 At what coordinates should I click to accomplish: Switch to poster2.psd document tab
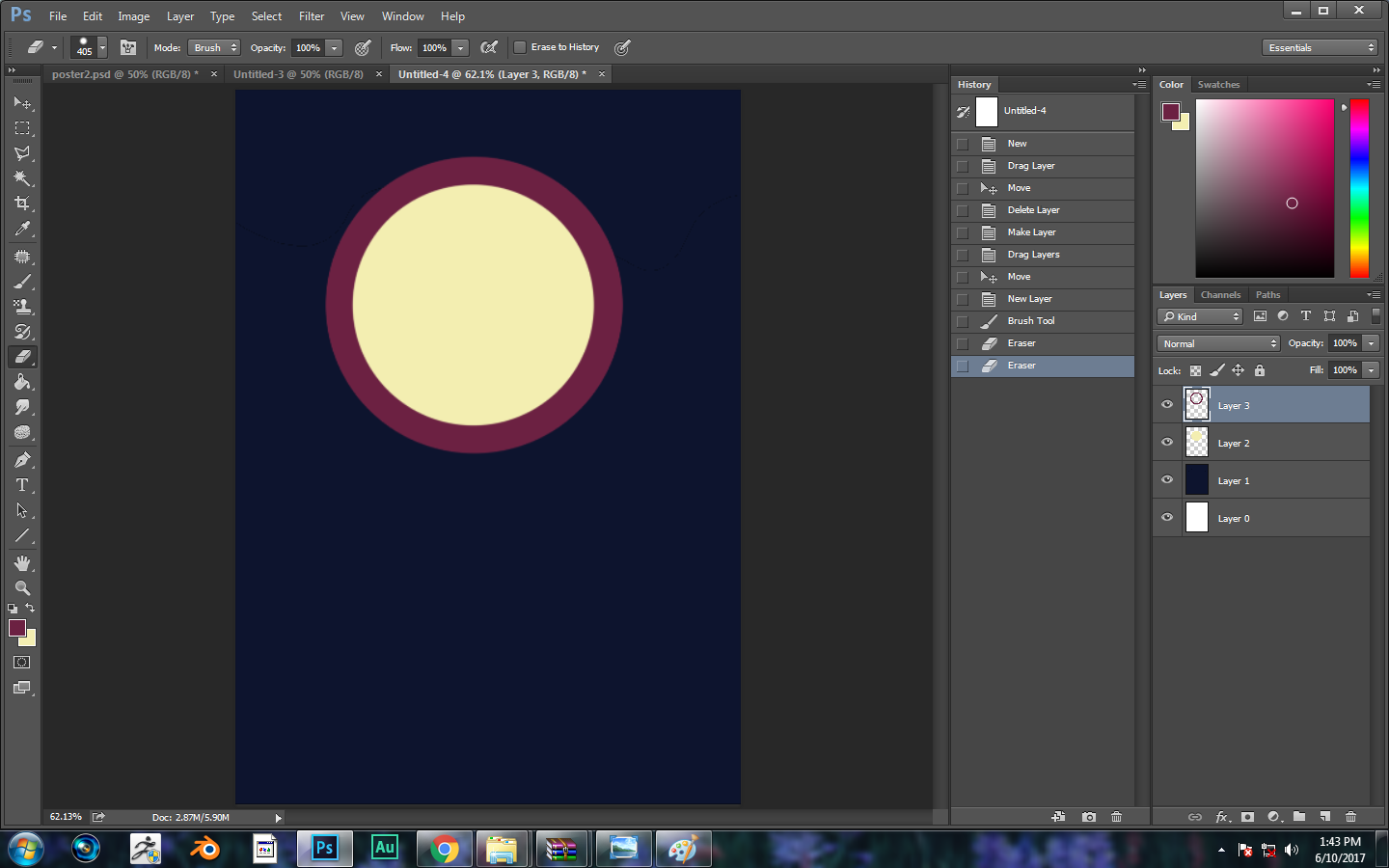point(124,74)
